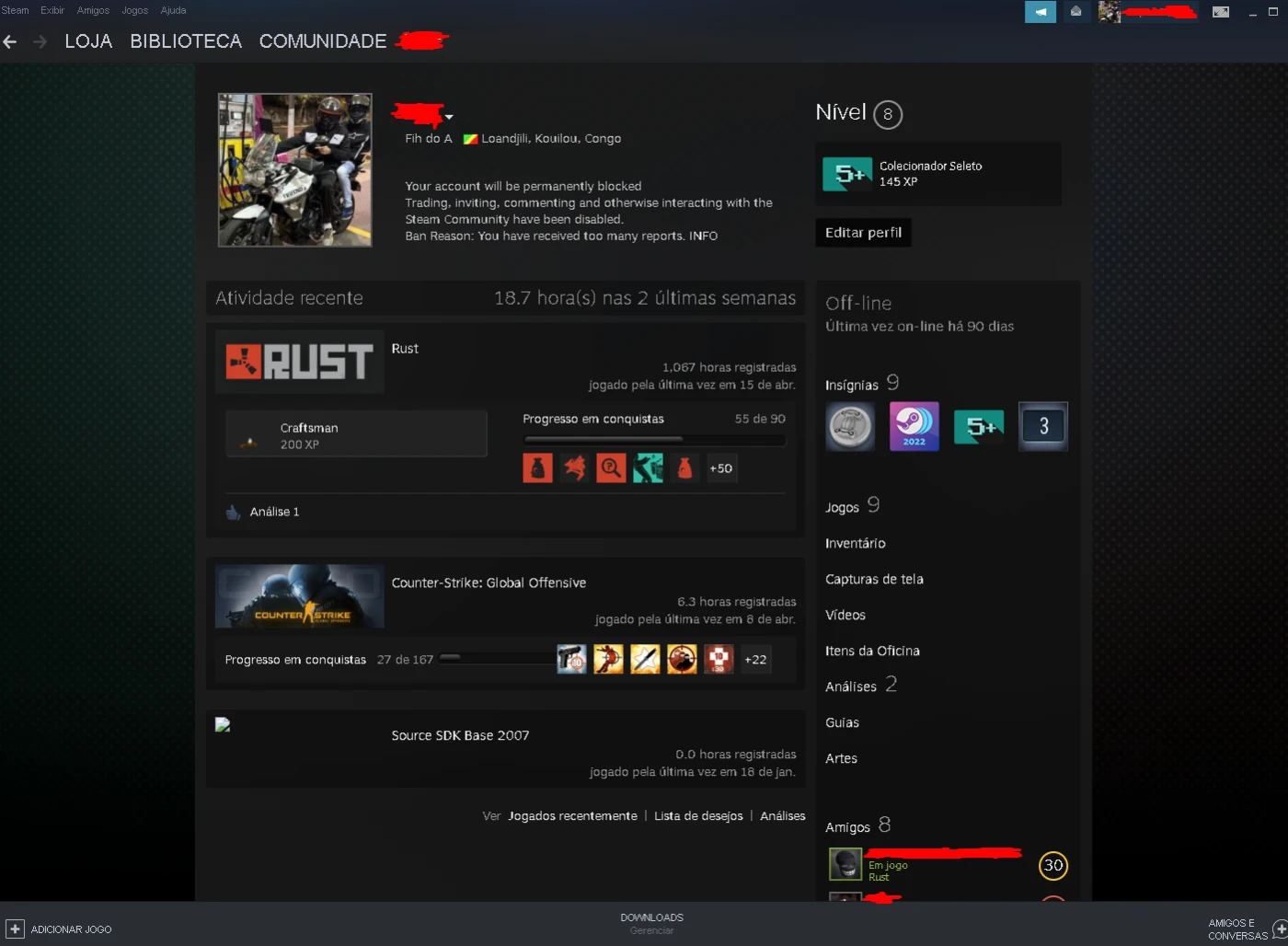The height and width of the screenshot is (946, 1288).
Task: Go forward with the right arrow
Action: tap(40, 41)
